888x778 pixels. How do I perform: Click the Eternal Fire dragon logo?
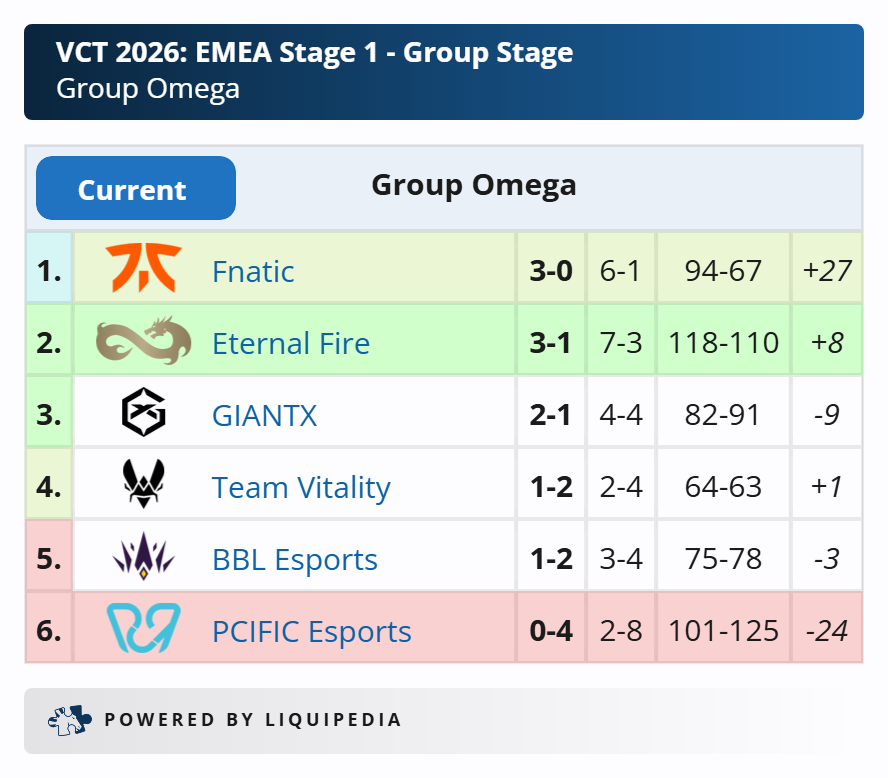click(143, 342)
